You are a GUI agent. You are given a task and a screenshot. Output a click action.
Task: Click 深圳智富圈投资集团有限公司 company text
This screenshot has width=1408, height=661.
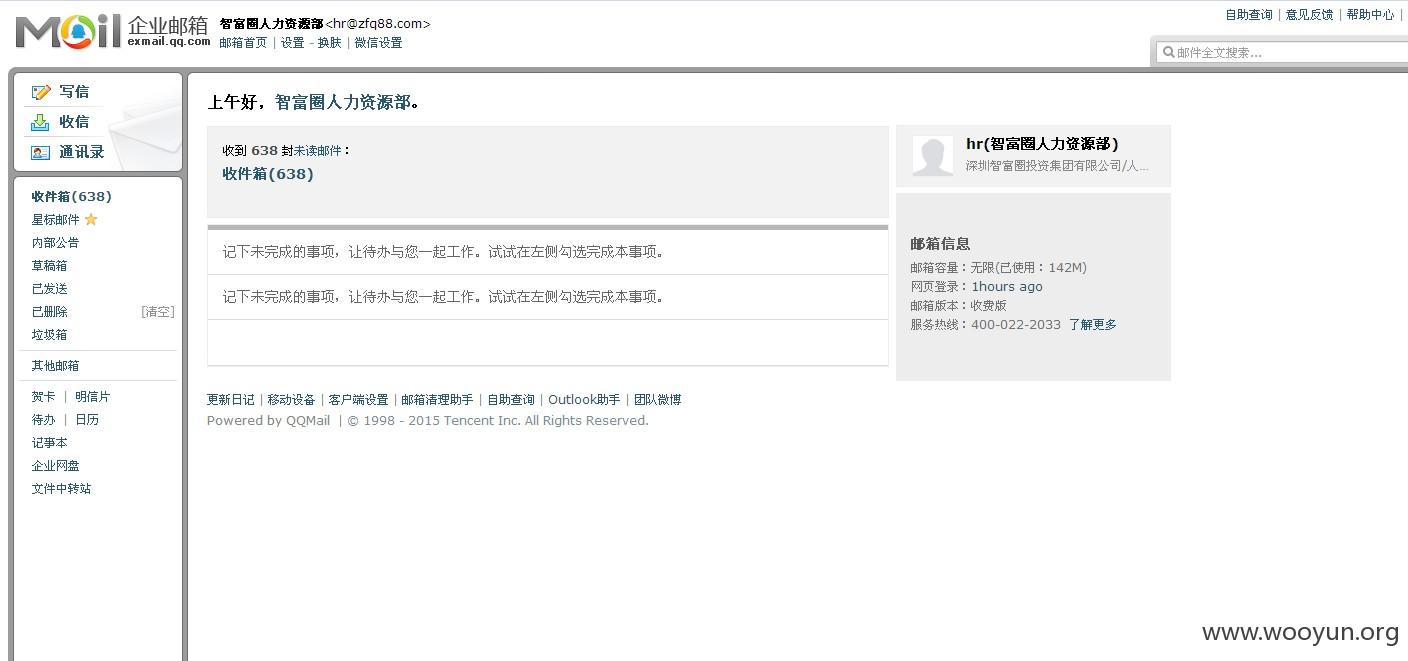1057,166
